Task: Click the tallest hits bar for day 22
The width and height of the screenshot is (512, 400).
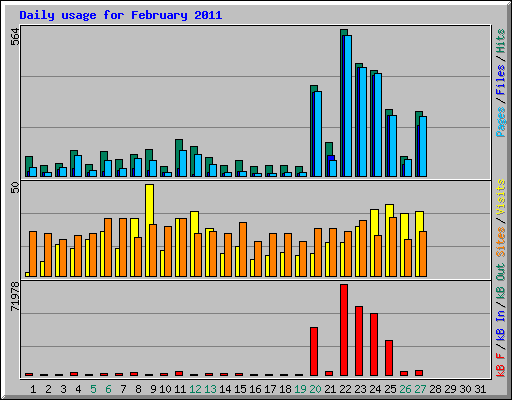Action: (x=342, y=103)
